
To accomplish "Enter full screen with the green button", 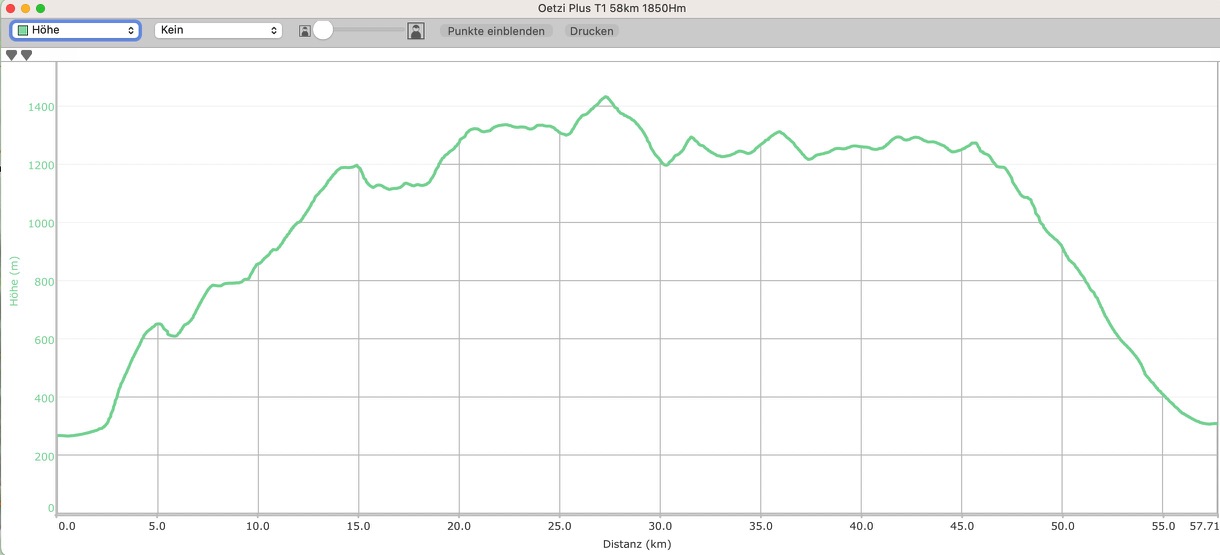I will point(41,8).
